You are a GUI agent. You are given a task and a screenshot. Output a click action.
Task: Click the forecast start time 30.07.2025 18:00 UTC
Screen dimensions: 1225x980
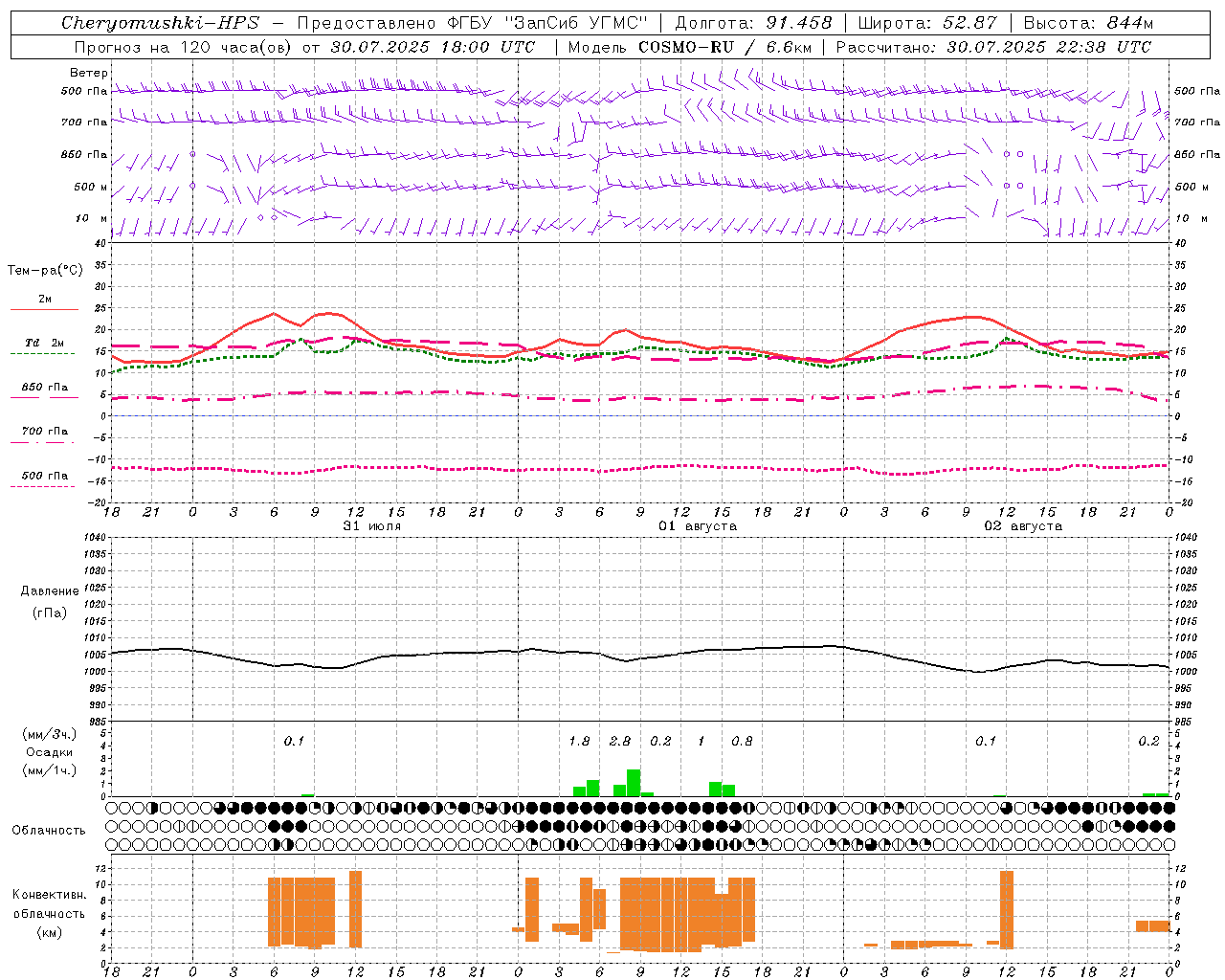[433, 47]
